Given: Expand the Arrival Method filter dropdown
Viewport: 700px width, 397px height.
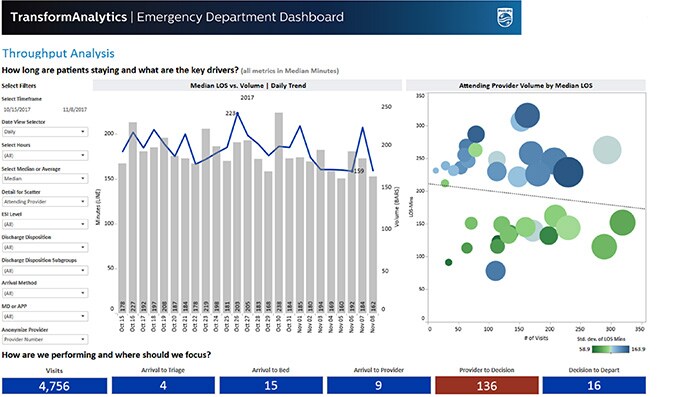Looking at the screenshot, I should [45, 293].
